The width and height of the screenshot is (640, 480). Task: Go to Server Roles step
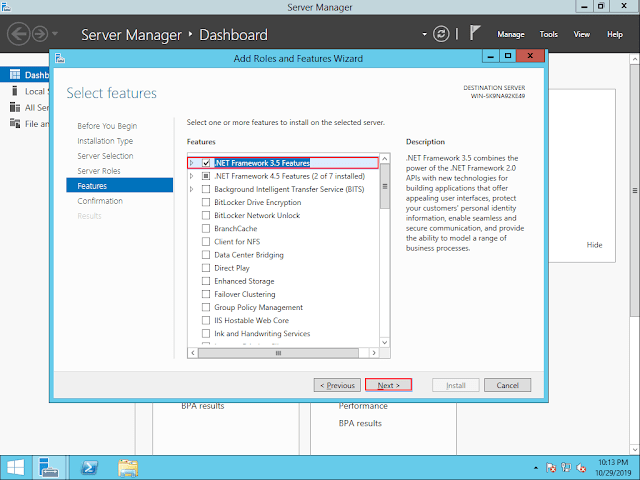click(99, 171)
